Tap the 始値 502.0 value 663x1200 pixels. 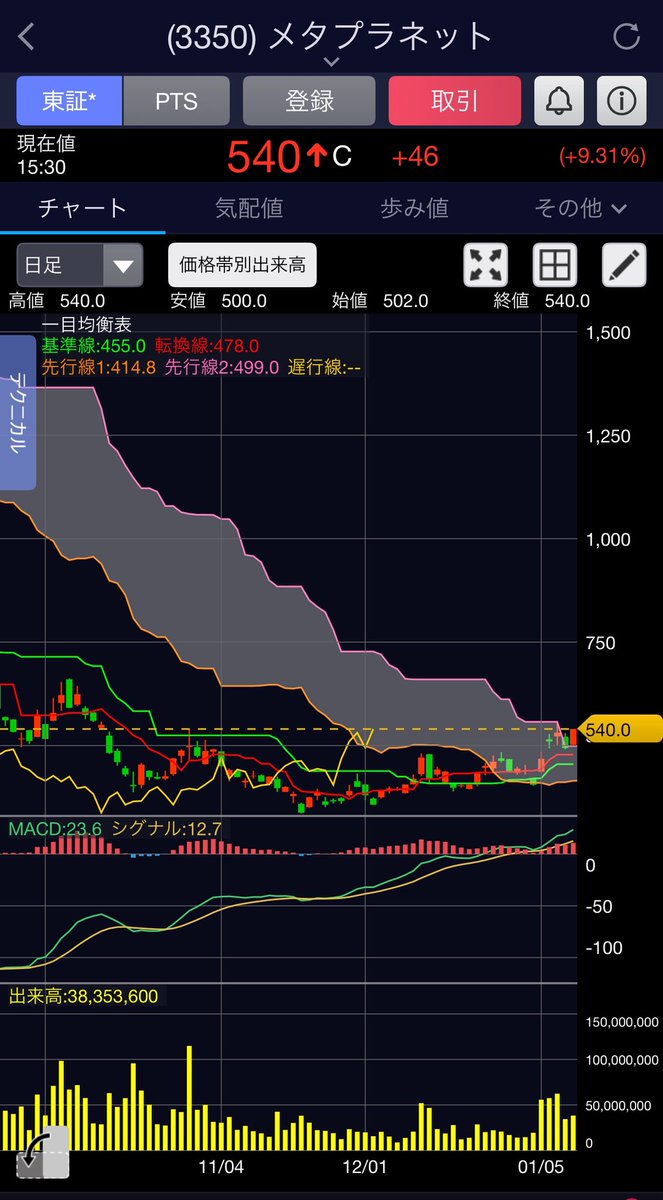tap(380, 300)
